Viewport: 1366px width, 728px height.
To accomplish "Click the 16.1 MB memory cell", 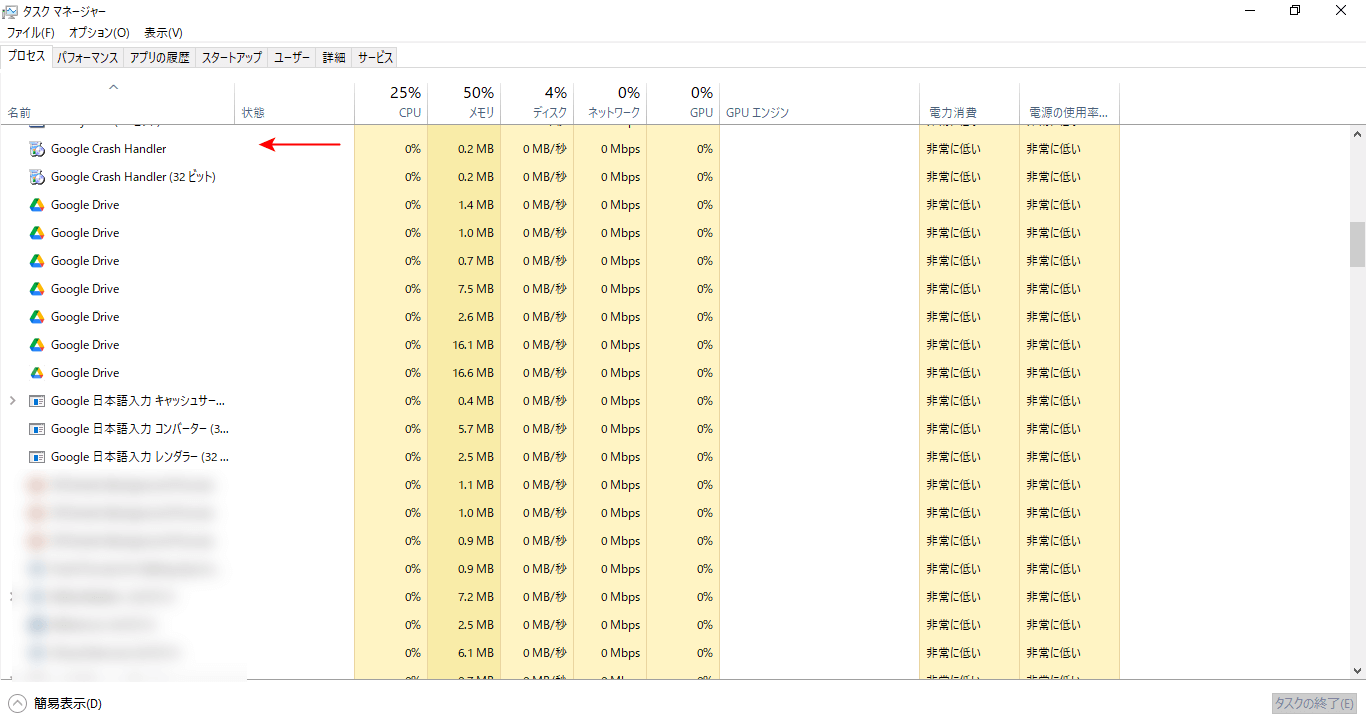I will click(x=464, y=345).
